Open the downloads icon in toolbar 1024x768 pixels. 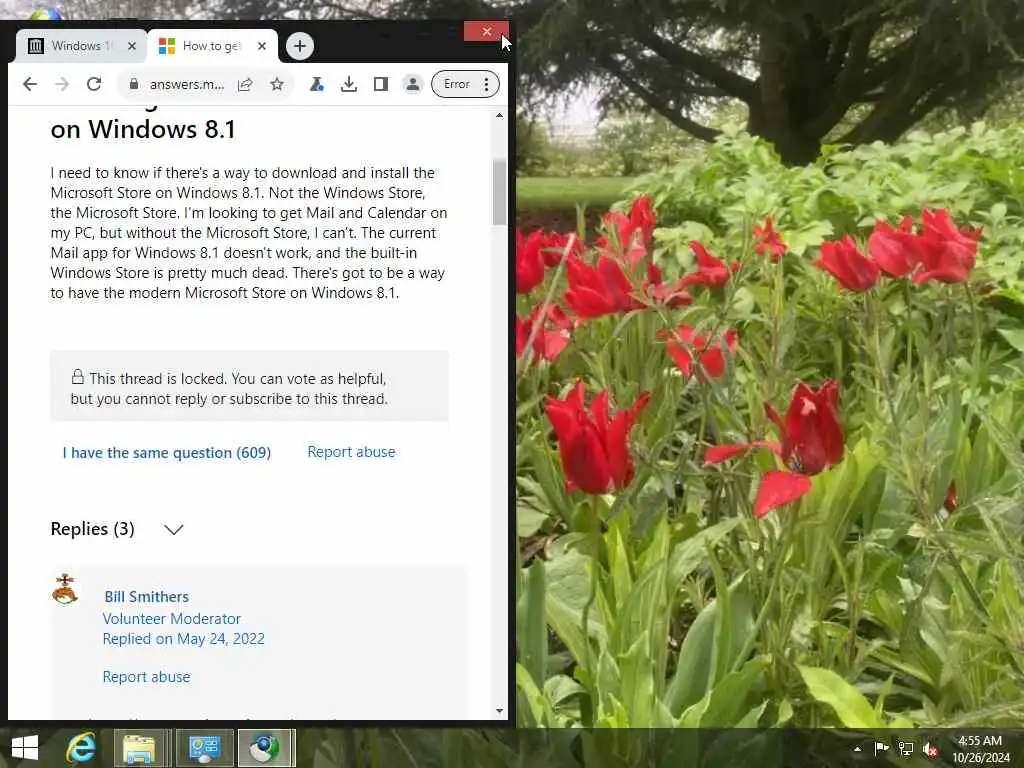[349, 84]
